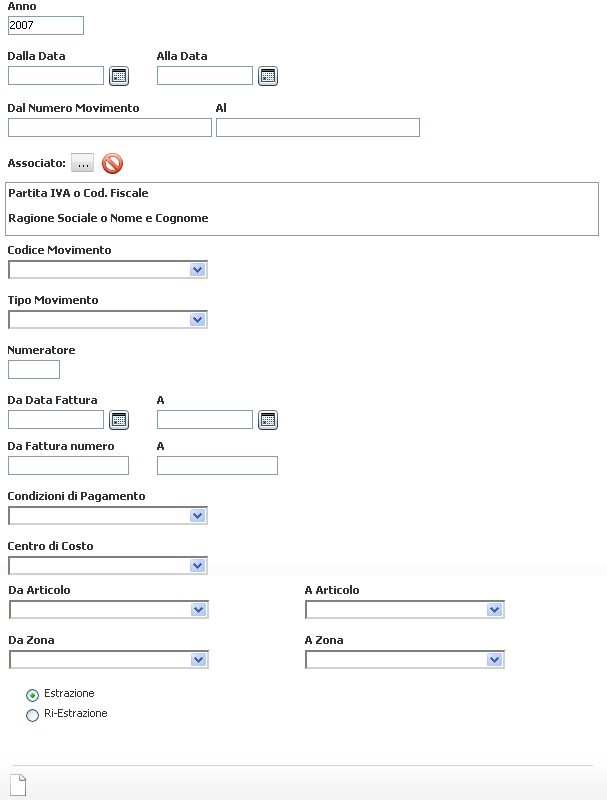Viewport: 607px width, 800px height.
Task: Expand the Tipo Movimento dropdown
Action: (108, 319)
